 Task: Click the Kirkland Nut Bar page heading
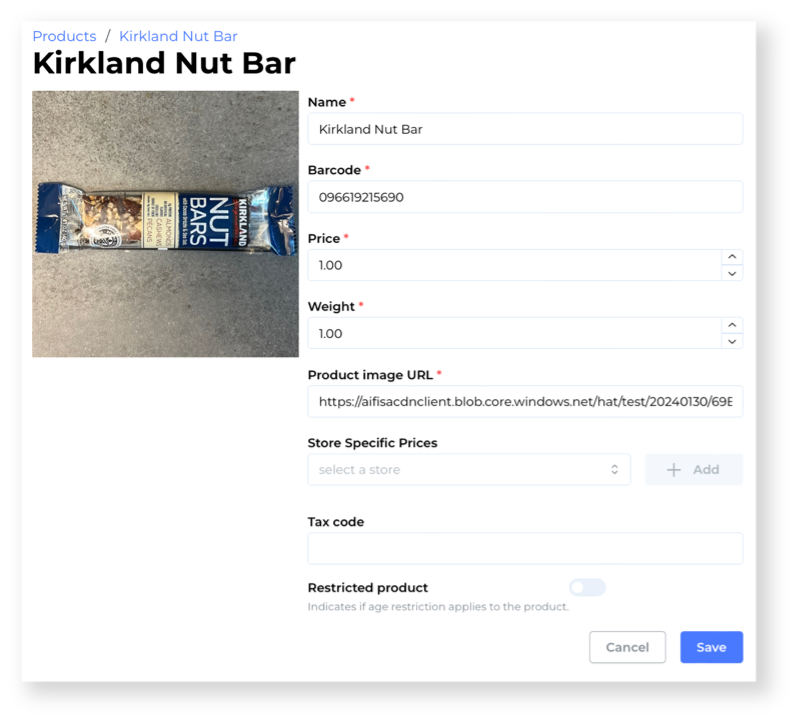(164, 63)
